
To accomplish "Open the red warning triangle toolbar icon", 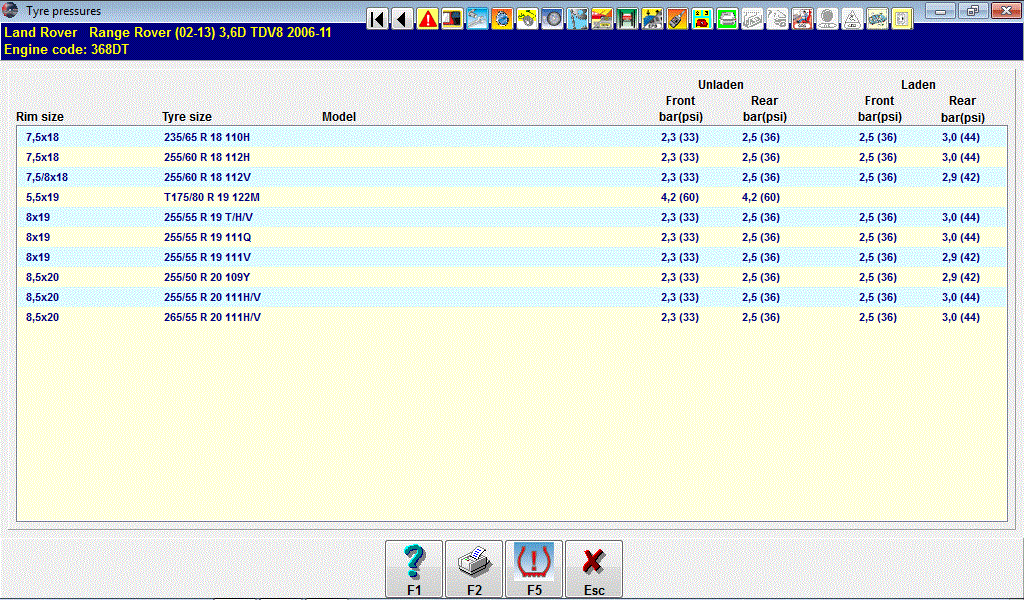I will click(x=428, y=19).
